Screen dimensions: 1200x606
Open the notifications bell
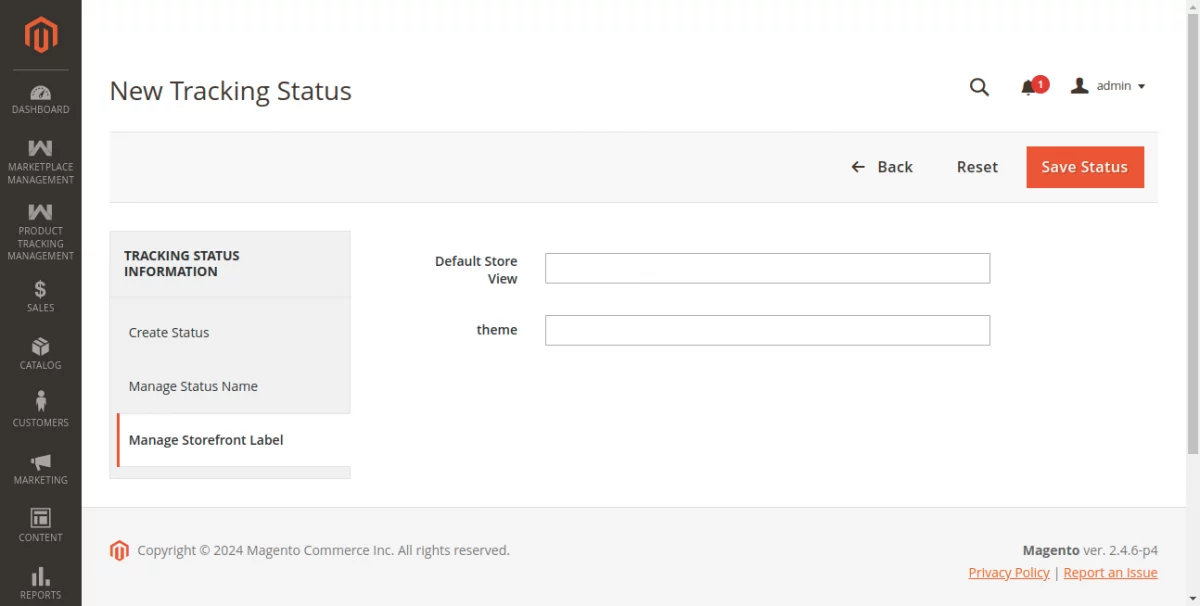[x=1027, y=86]
